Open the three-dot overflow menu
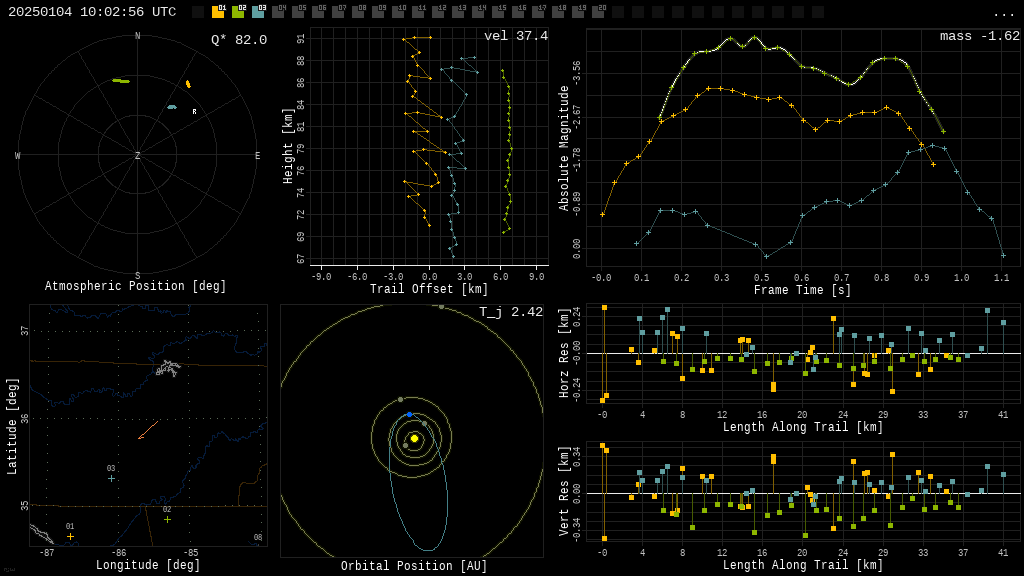The height and width of the screenshot is (576, 1024). tap(1003, 13)
